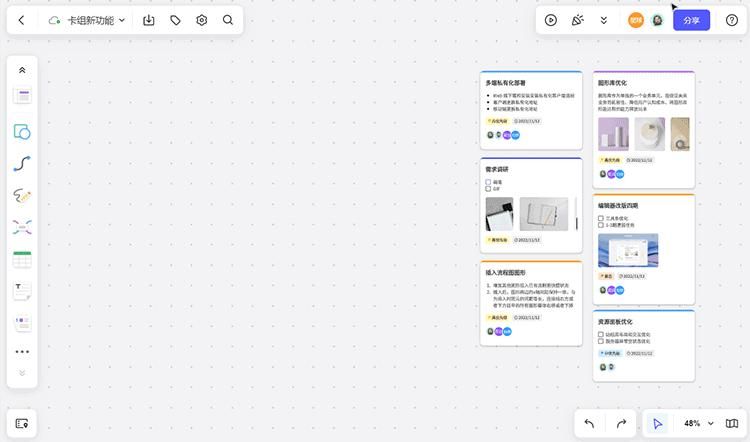Open the purple image in 图形库优化 card
The image size is (750, 442).
point(614,134)
